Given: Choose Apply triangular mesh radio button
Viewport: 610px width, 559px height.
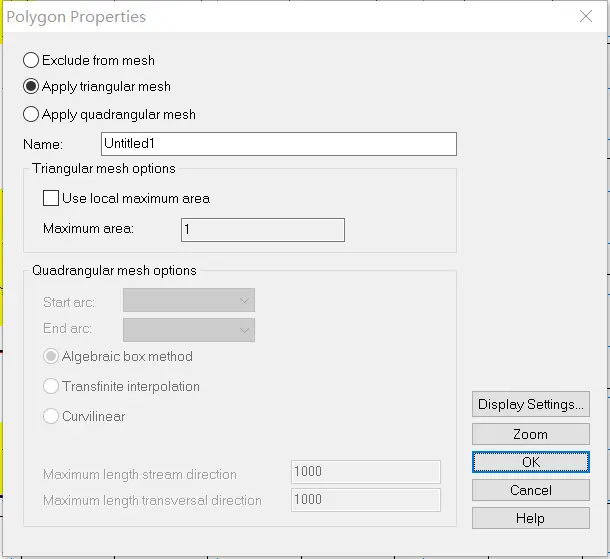Looking at the screenshot, I should pyautogui.click(x=32, y=87).
